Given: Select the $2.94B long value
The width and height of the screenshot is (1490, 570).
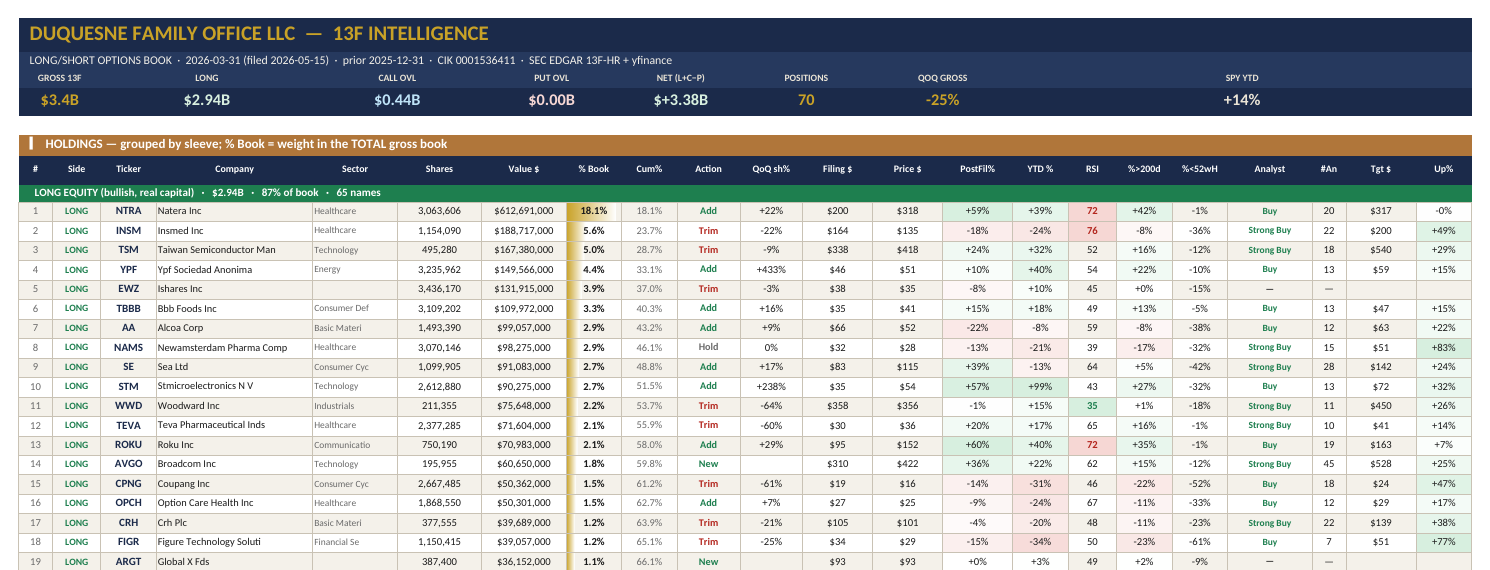Looking at the screenshot, I should coord(207,100).
